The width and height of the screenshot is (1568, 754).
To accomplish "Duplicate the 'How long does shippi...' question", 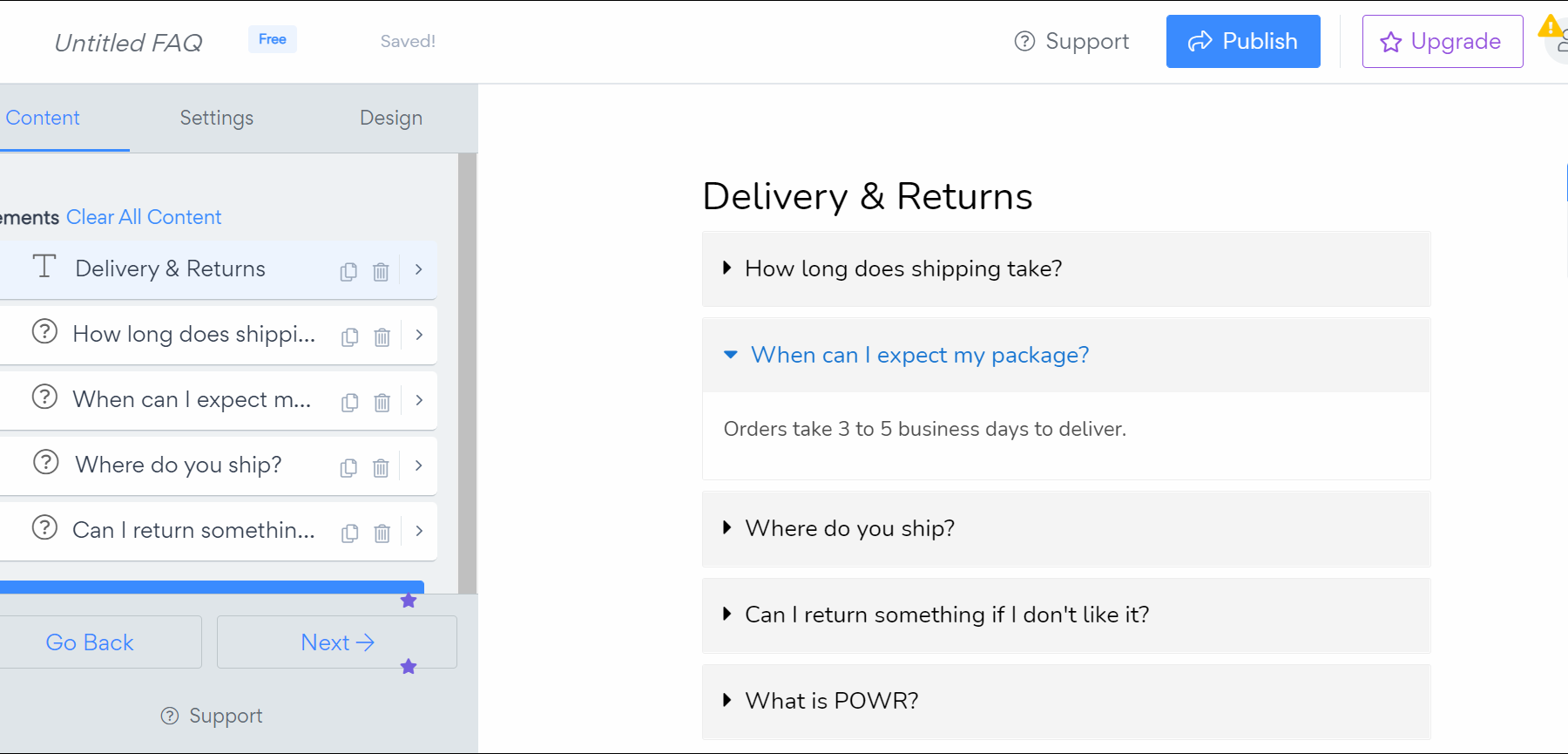I will (349, 337).
